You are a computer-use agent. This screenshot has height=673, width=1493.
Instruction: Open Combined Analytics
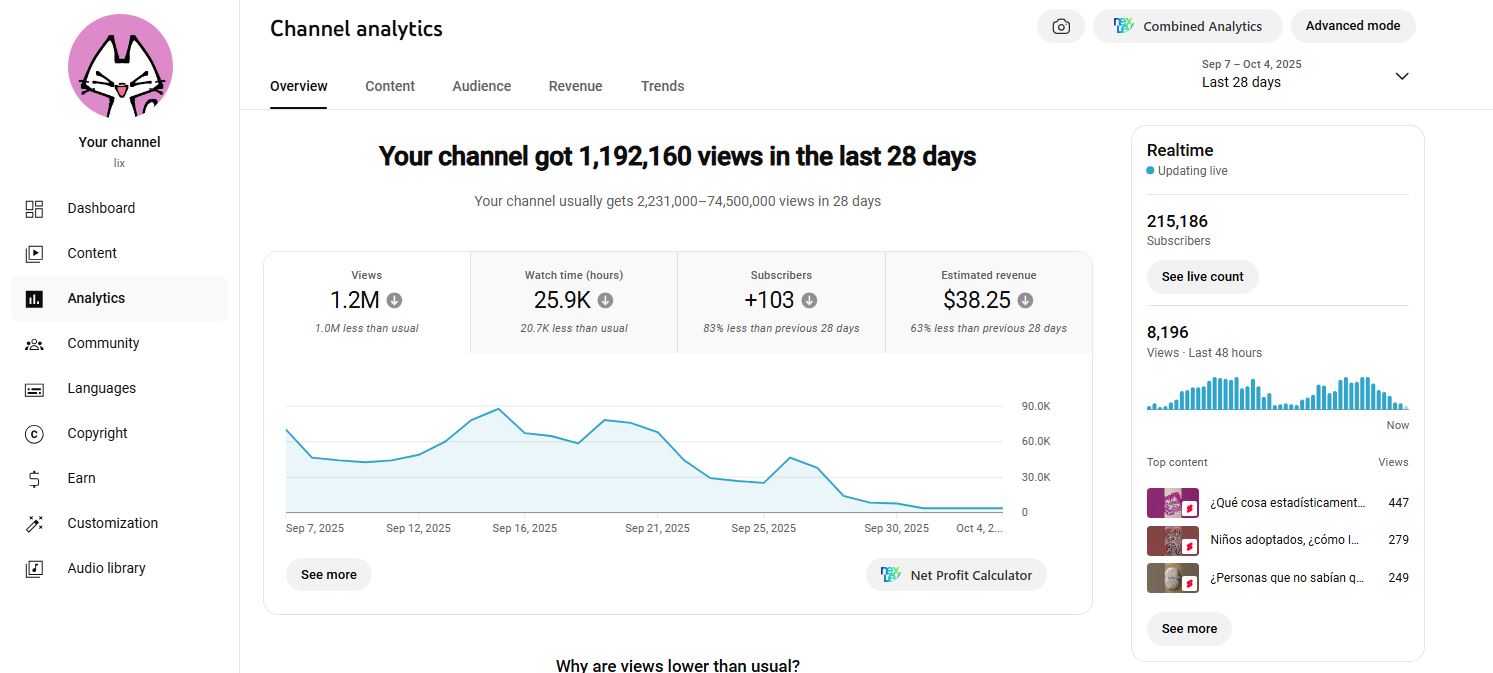(x=1187, y=27)
